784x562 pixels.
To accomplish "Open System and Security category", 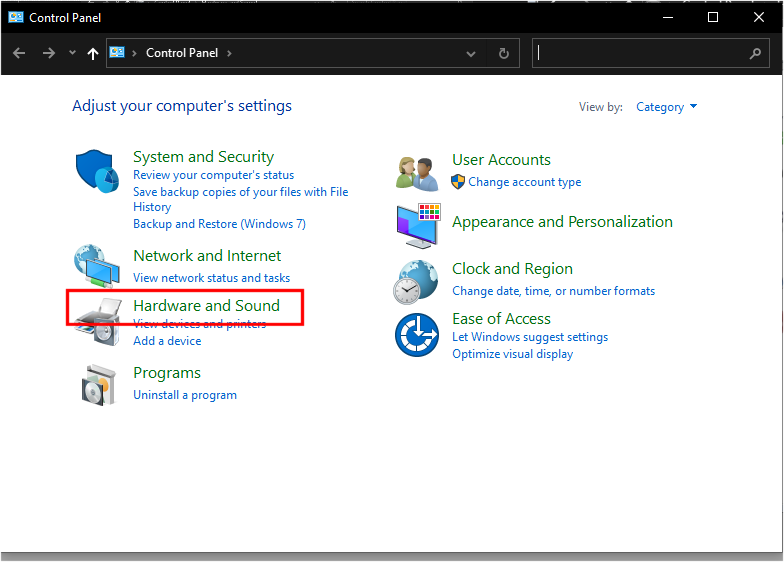I will coord(204,157).
